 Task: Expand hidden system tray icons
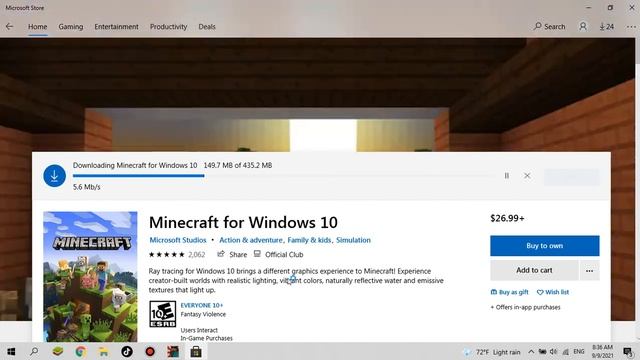[x=531, y=351]
